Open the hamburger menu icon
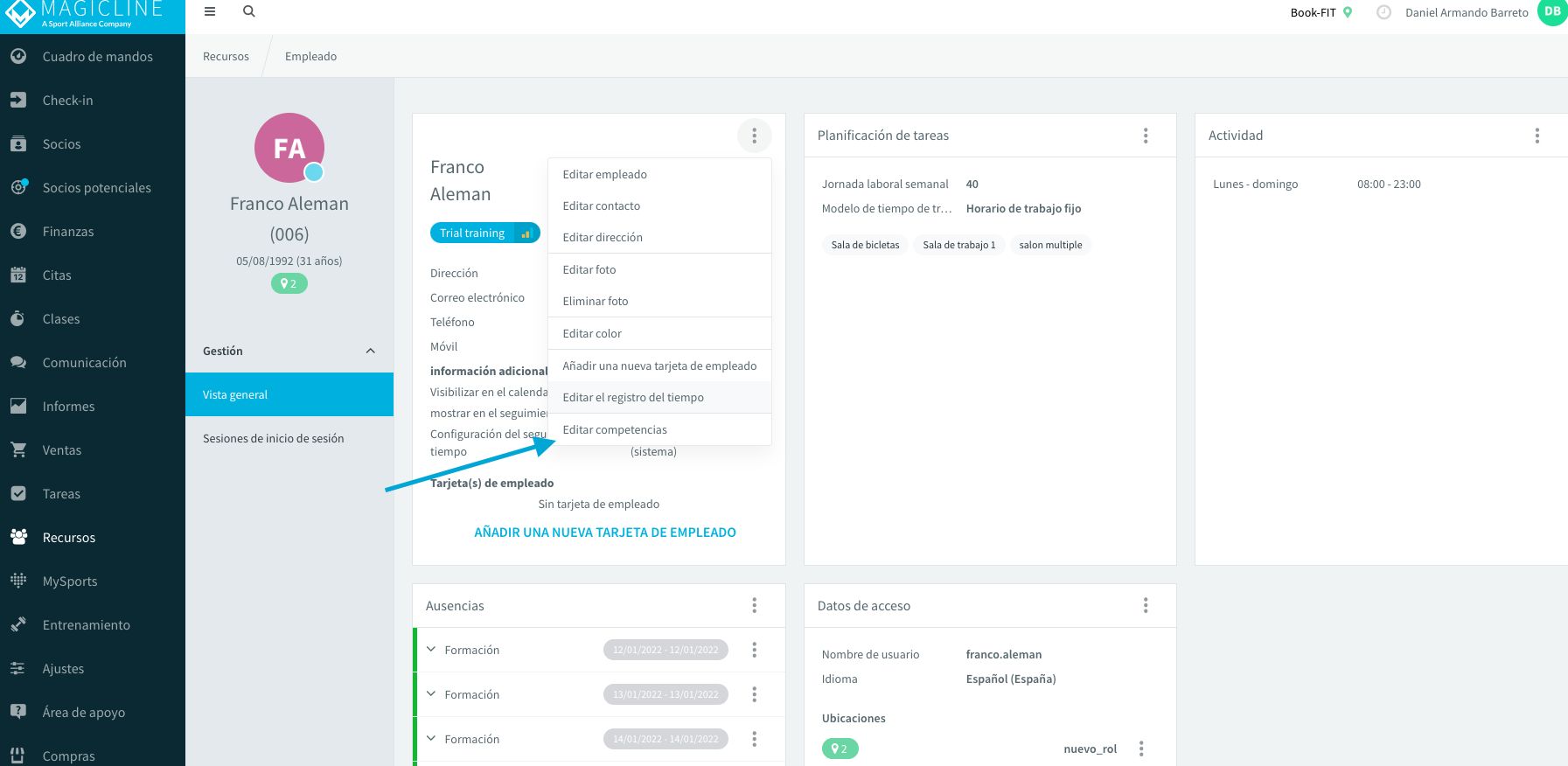Viewport: 1568px width, 766px height. click(210, 11)
